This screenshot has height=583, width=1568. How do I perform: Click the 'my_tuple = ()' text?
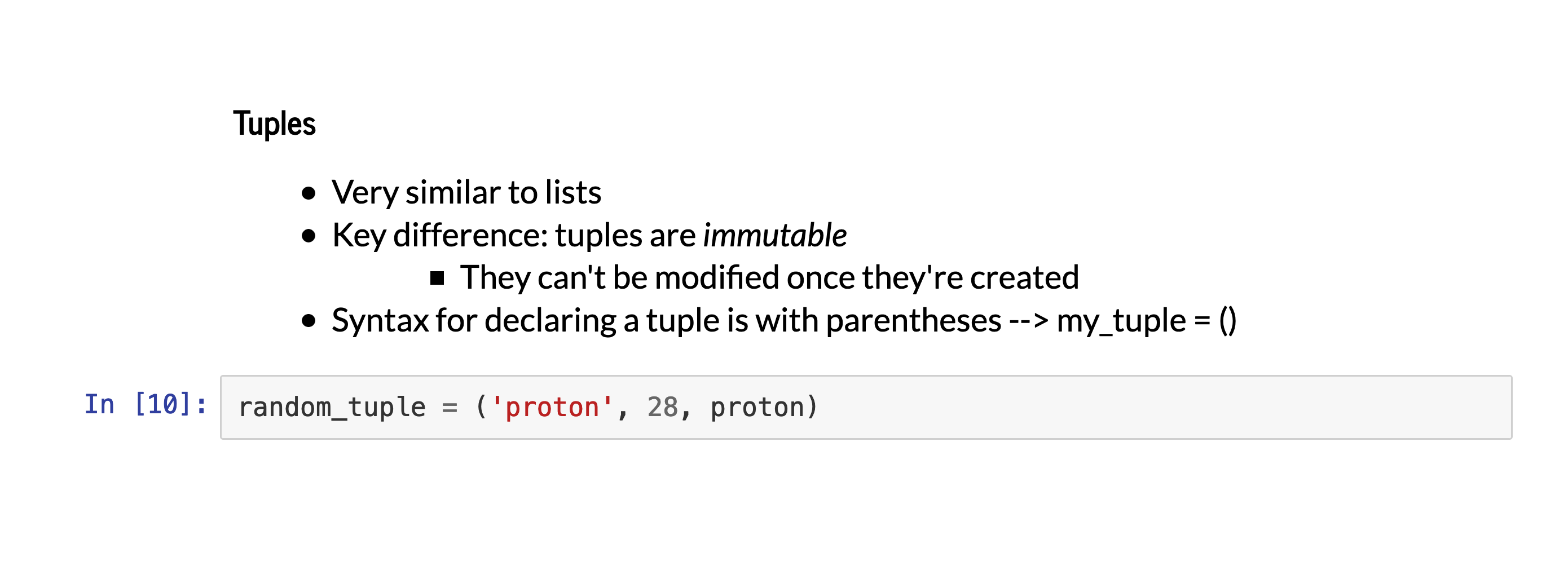coord(1146,321)
